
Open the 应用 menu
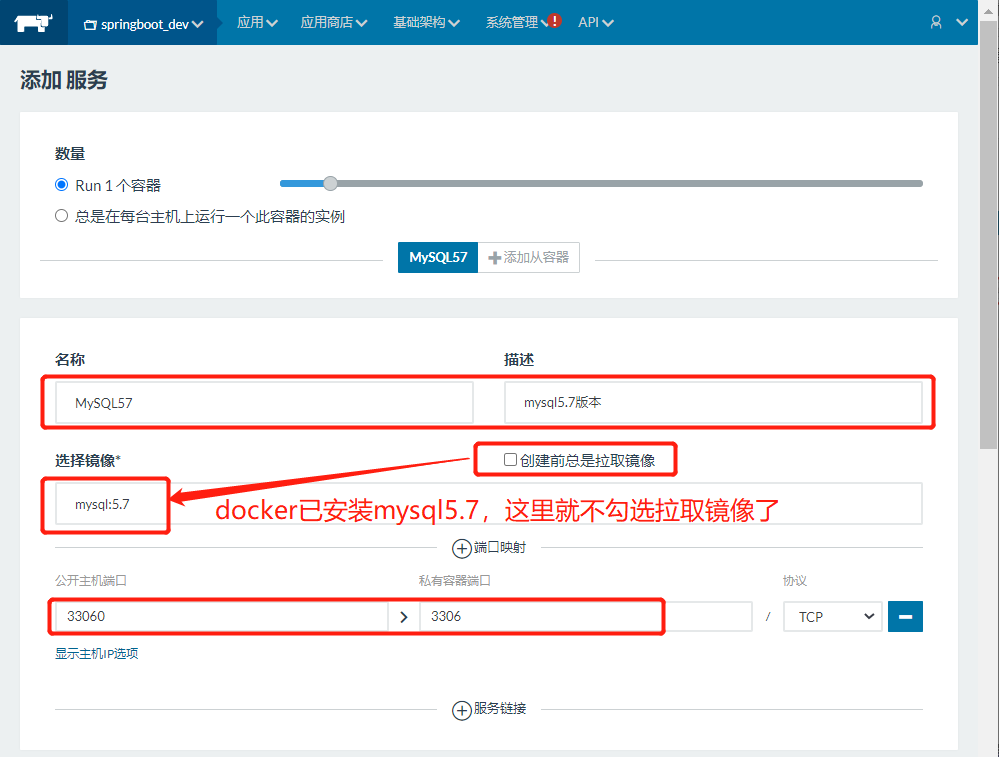tap(257, 22)
